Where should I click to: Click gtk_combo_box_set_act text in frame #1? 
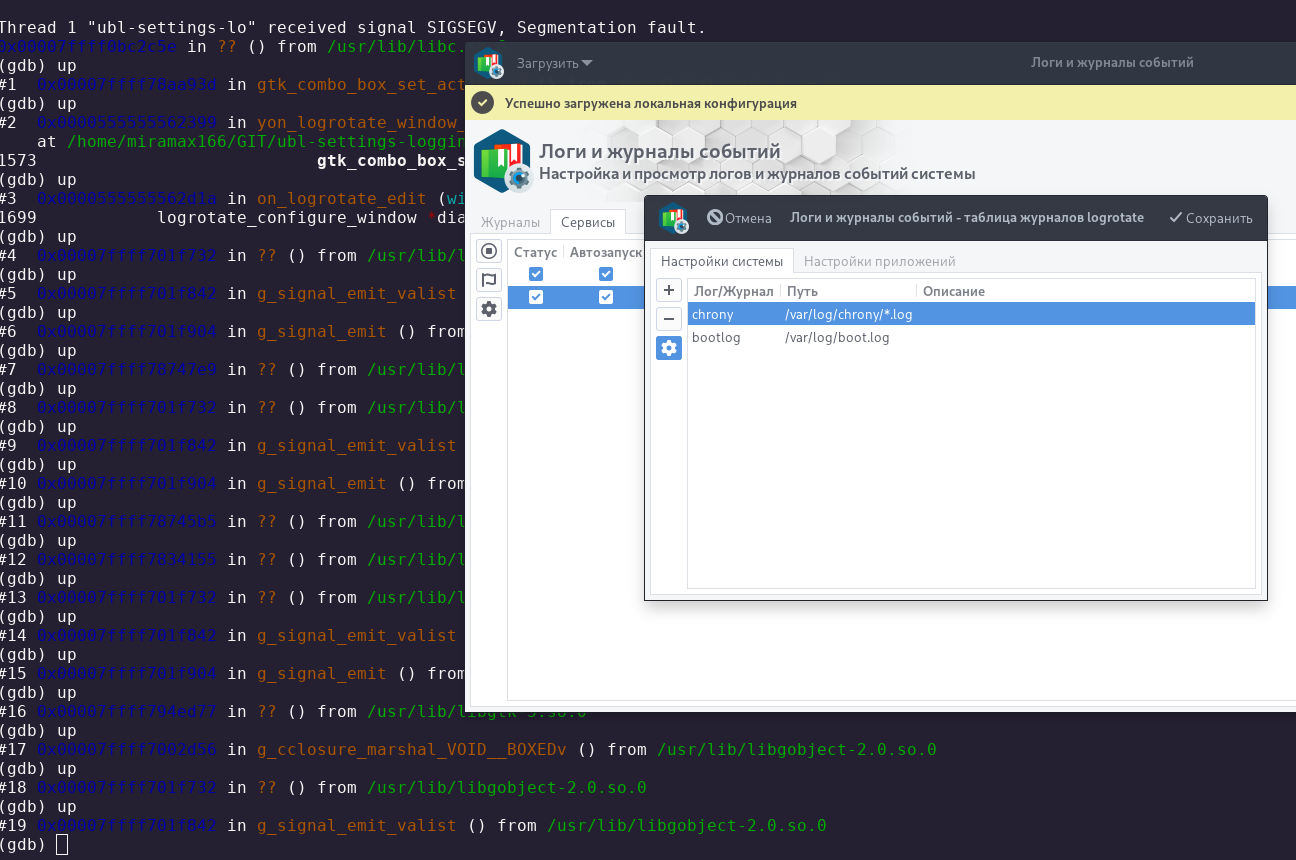point(361,84)
